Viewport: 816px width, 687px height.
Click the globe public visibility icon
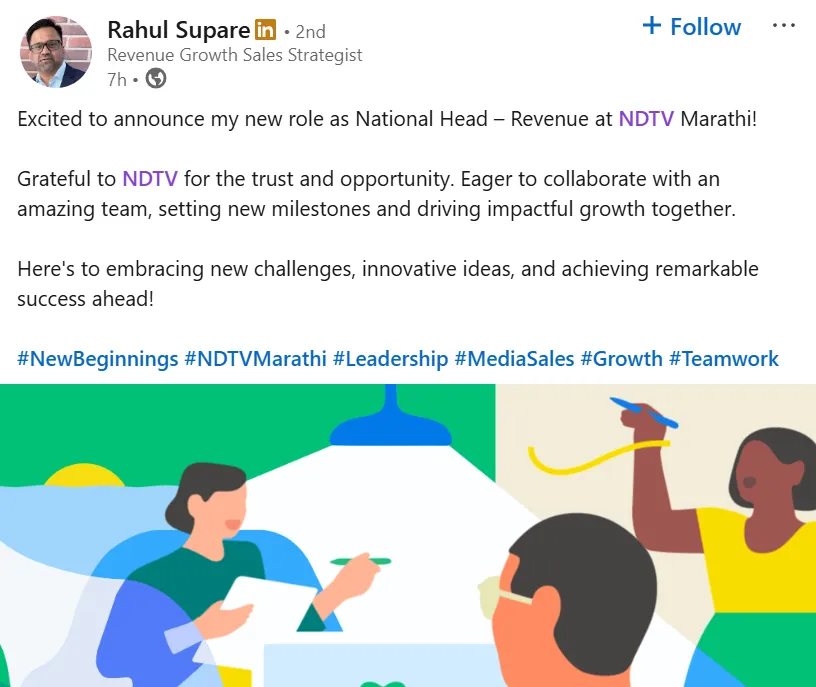(156, 79)
